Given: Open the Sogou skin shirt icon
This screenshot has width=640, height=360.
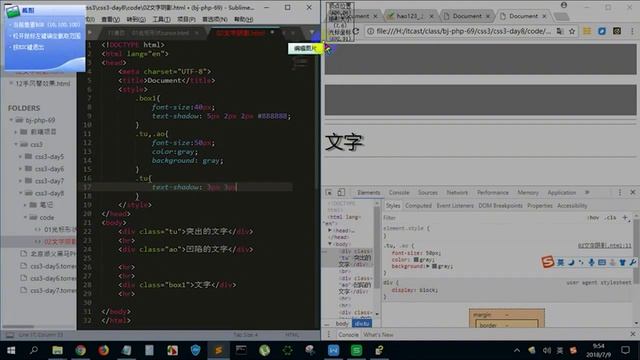Looking at the screenshot, I should 622,262.
